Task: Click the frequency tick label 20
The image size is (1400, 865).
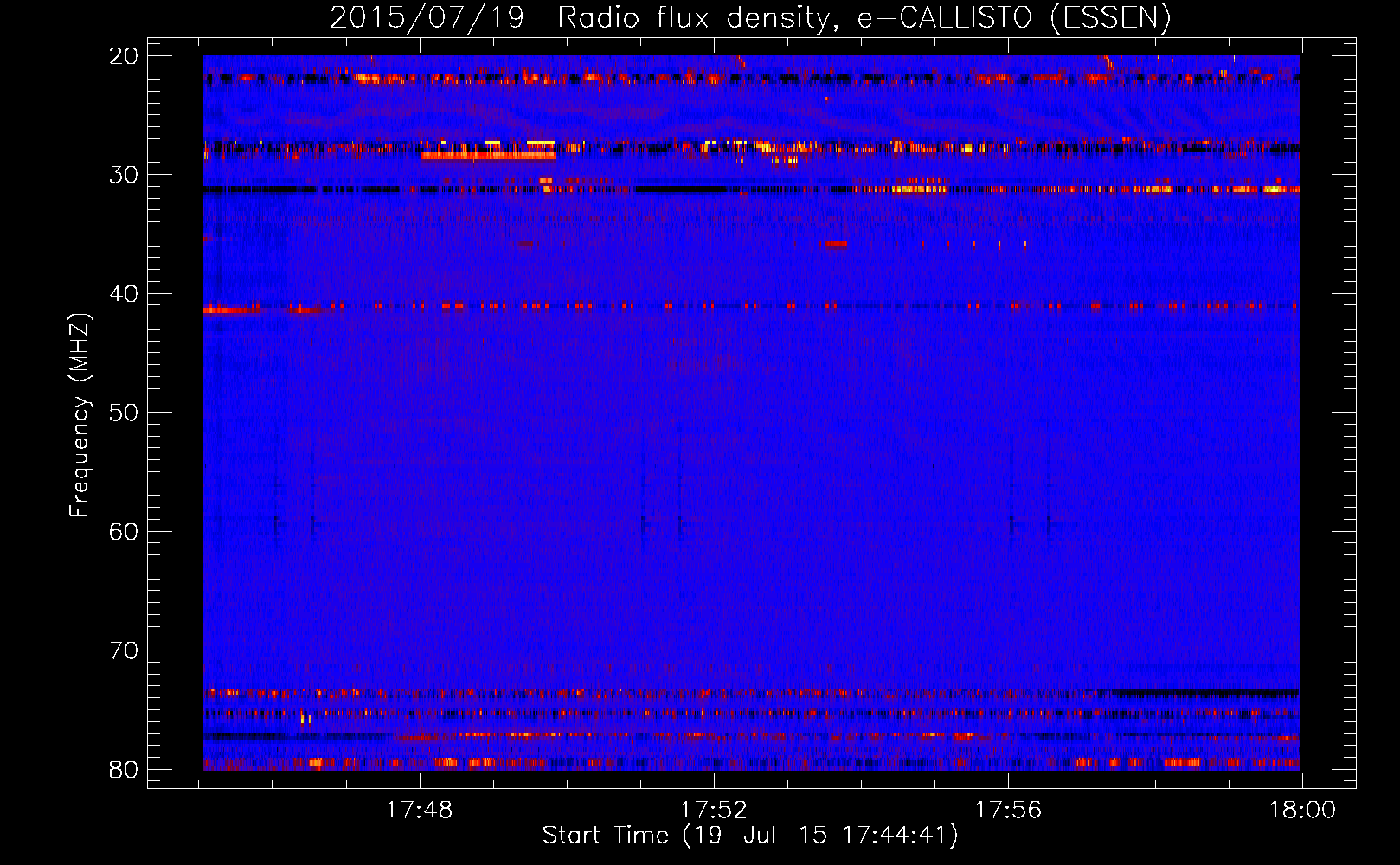Action: tap(125, 56)
